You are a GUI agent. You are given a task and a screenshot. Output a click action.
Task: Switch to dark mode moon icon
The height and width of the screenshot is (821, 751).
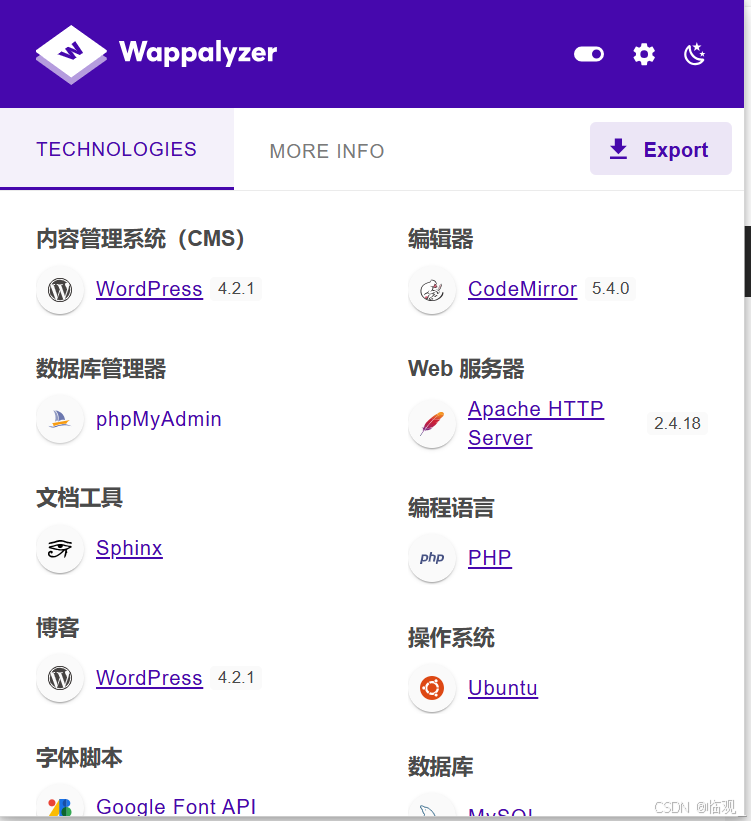point(694,54)
